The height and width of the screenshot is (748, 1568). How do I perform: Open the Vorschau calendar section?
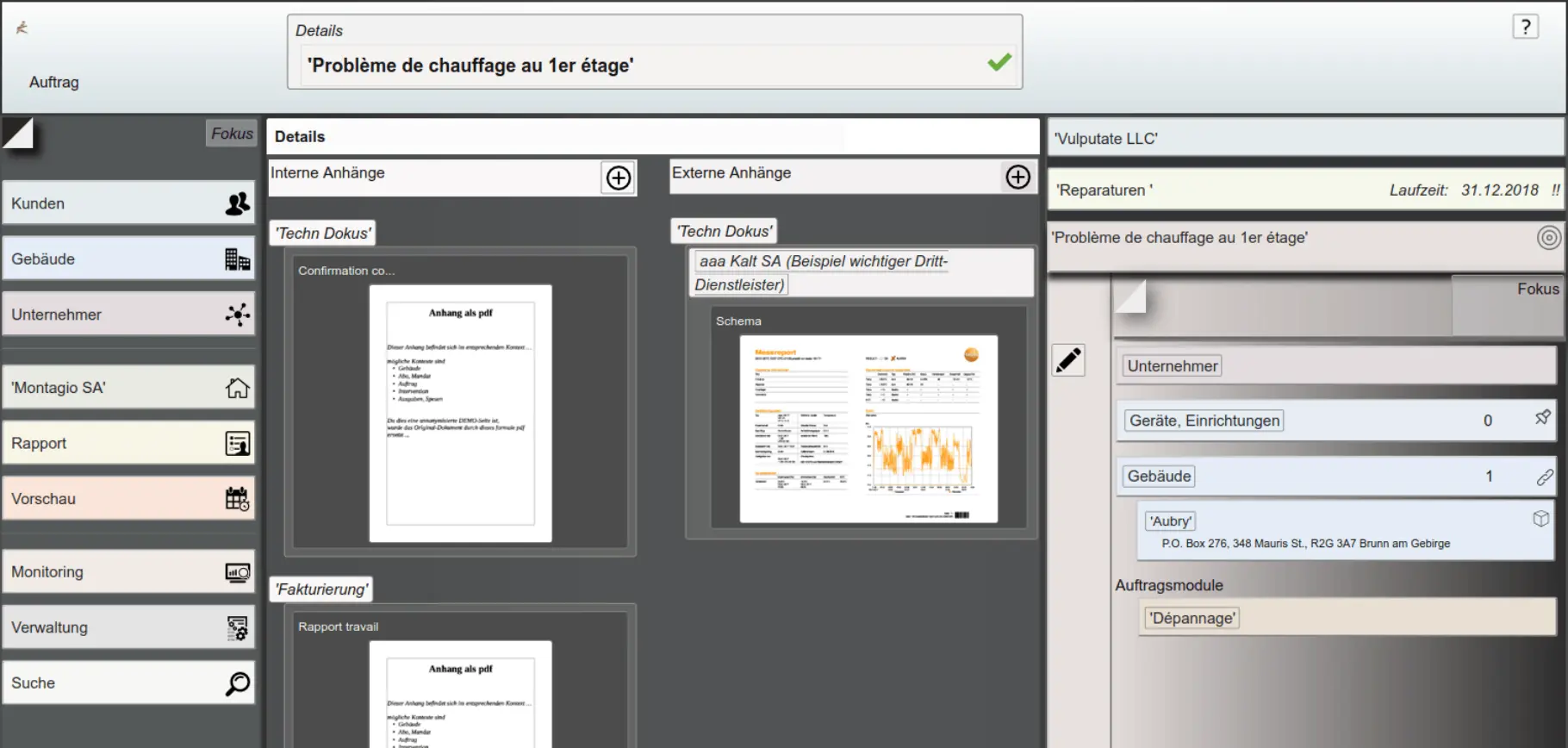click(128, 499)
